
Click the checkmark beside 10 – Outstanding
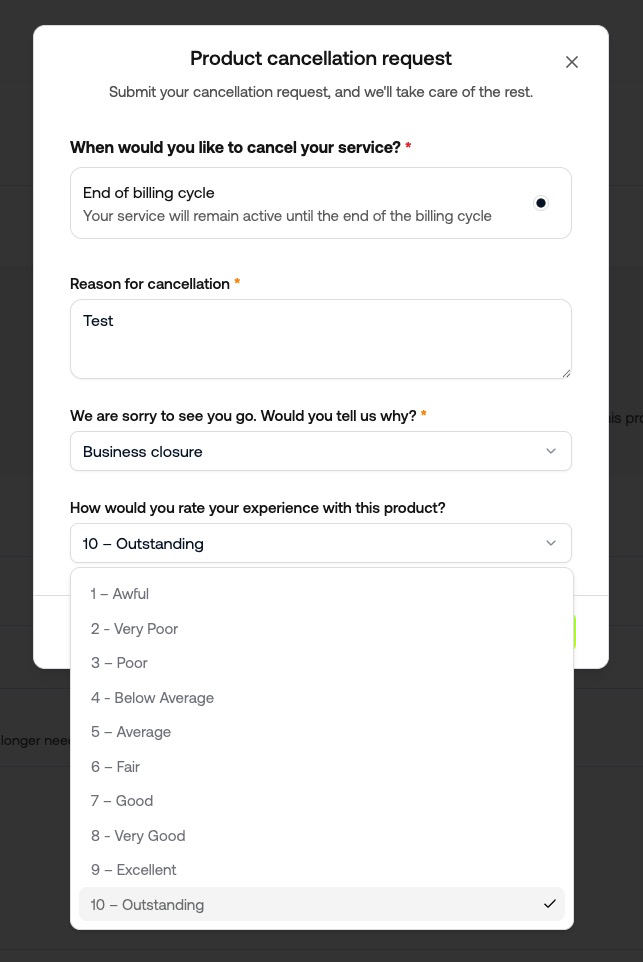549,904
